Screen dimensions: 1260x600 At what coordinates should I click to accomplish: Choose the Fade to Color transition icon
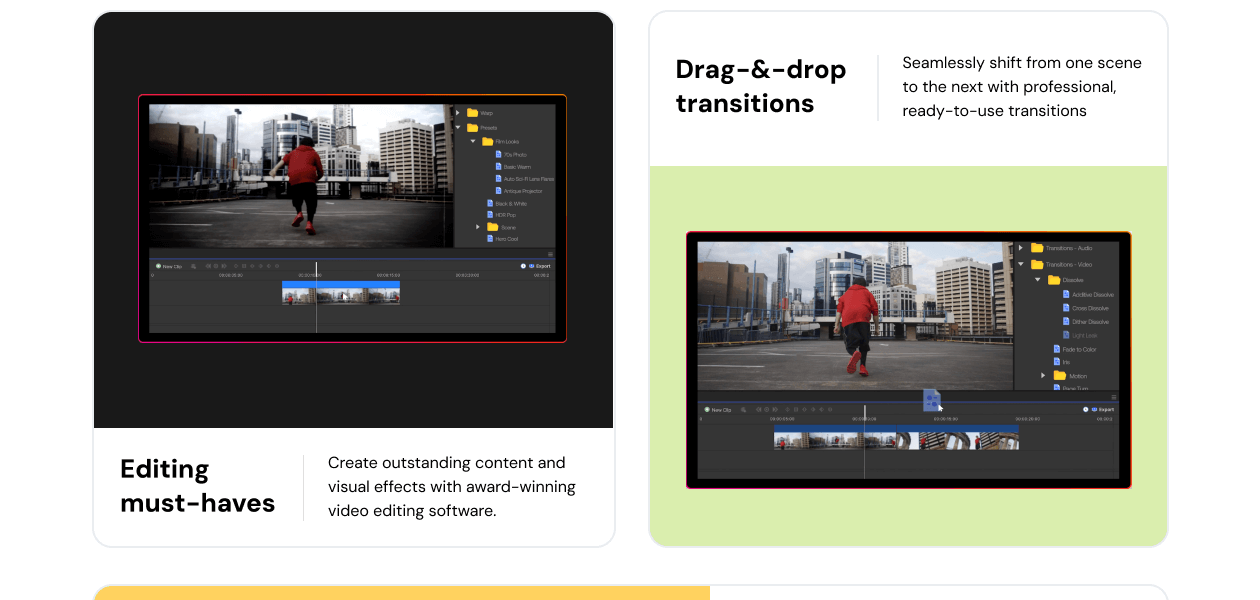1057,349
